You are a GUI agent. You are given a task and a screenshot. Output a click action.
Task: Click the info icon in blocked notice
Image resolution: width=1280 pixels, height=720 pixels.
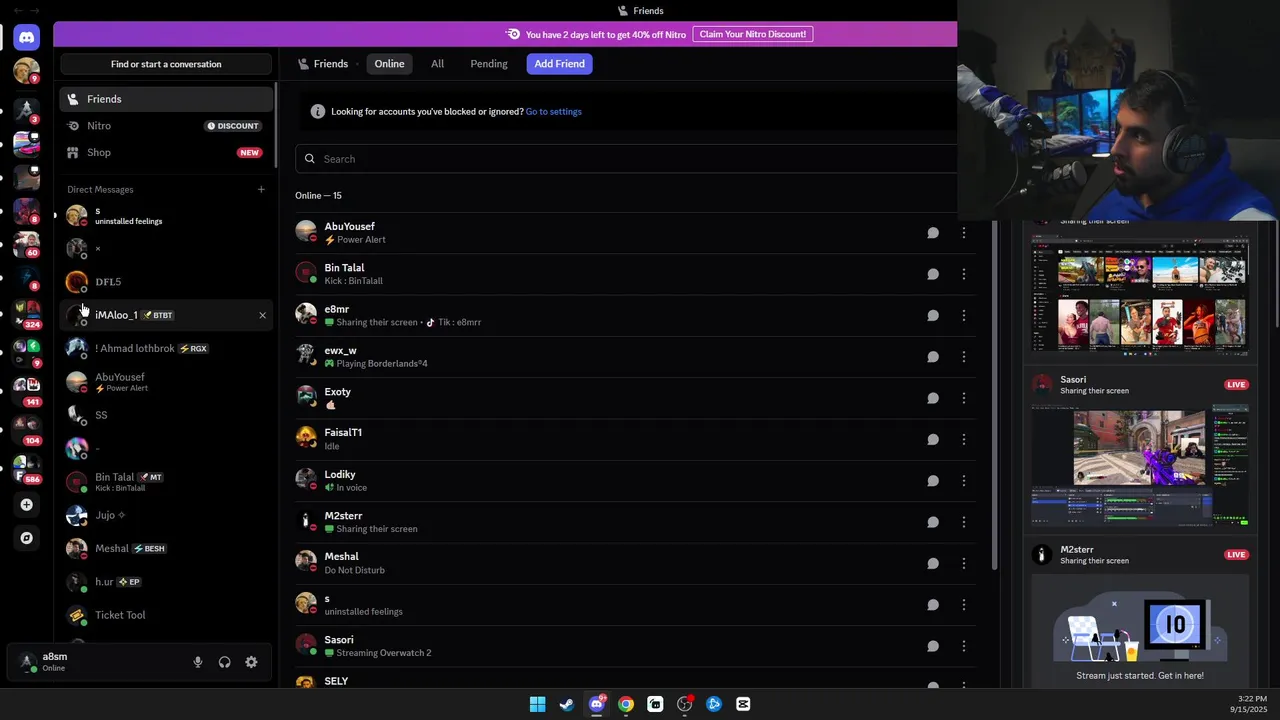318,111
